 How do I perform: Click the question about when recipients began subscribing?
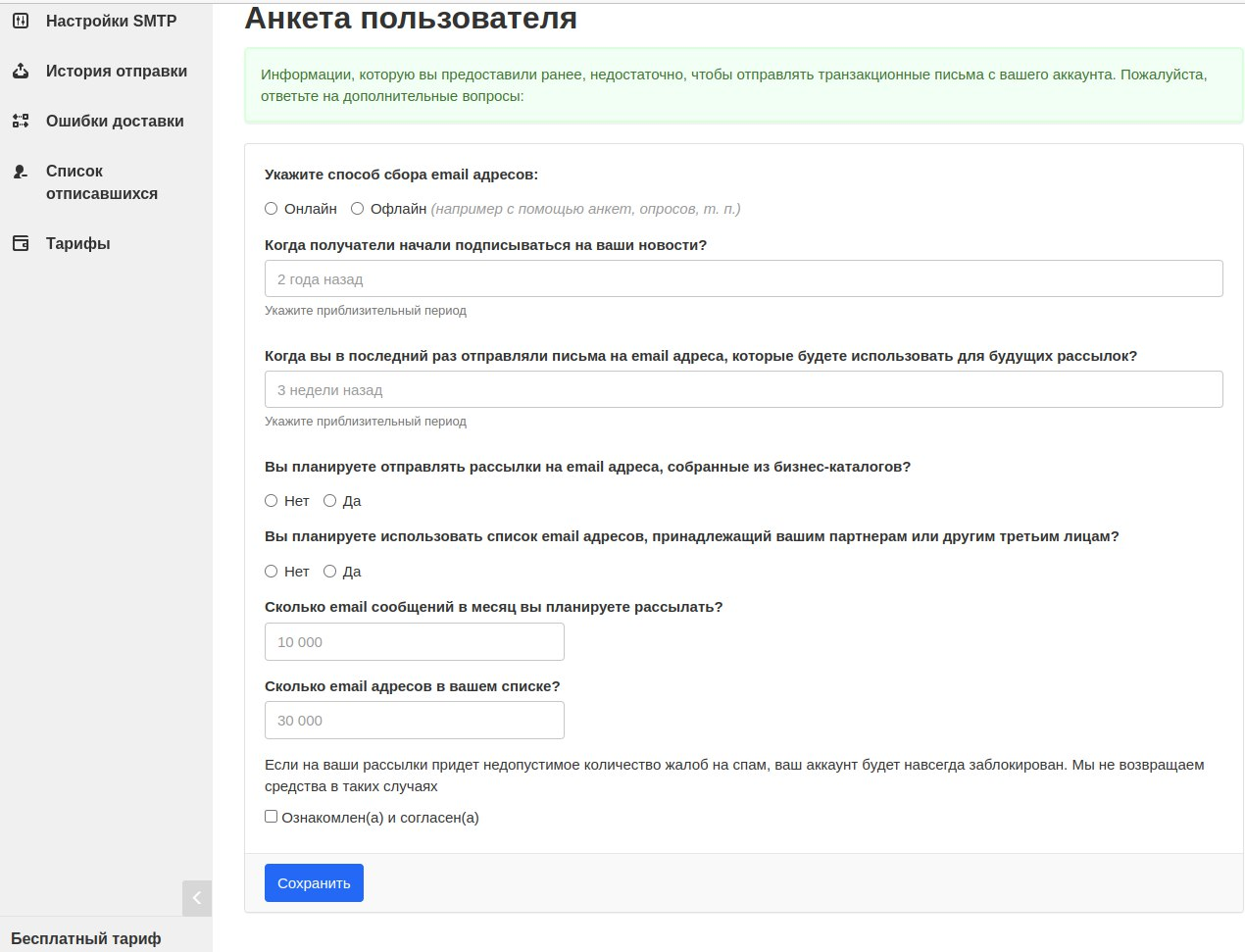click(x=486, y=245)
